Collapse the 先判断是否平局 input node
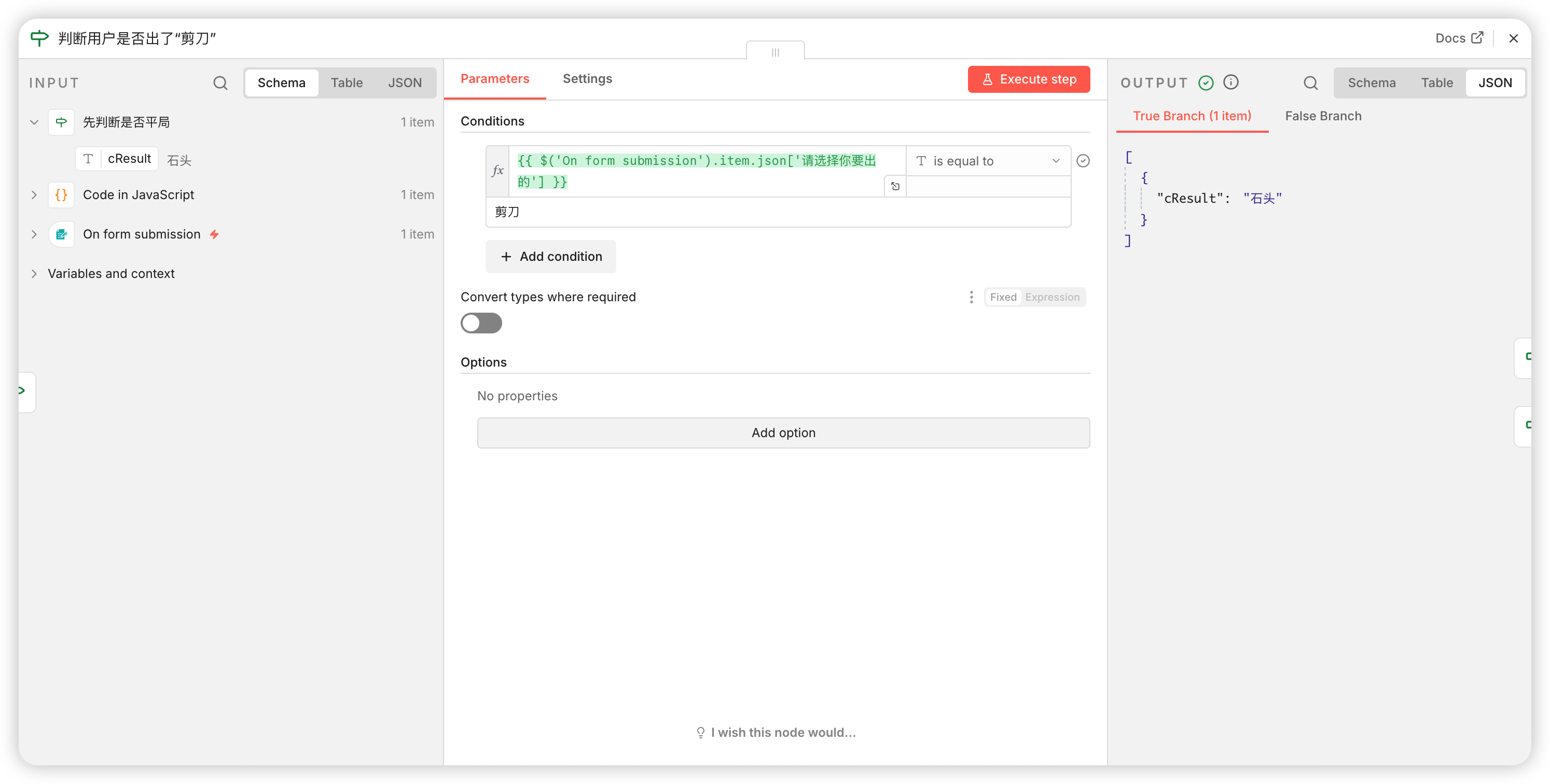 click(x=34, y=122)
